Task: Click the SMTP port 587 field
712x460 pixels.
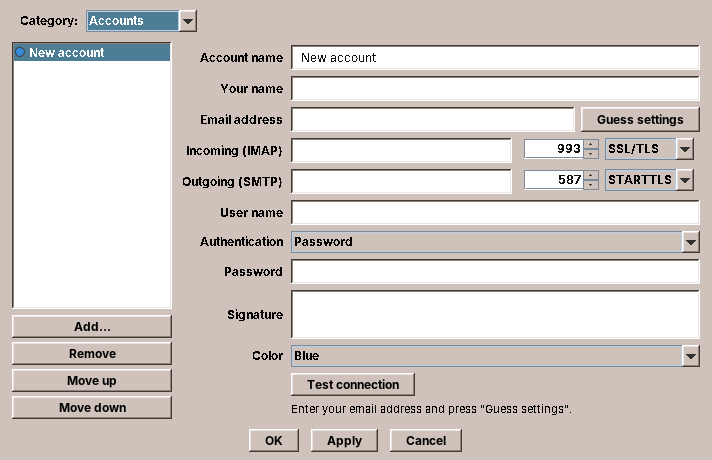Action: tap(554, 180)
